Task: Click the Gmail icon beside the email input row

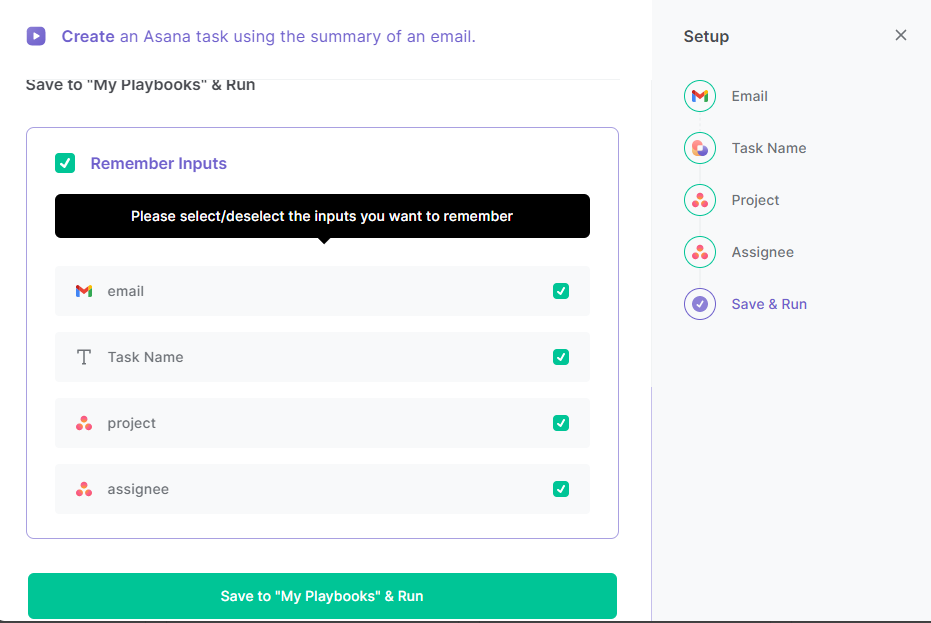Action: coord(84,291)
